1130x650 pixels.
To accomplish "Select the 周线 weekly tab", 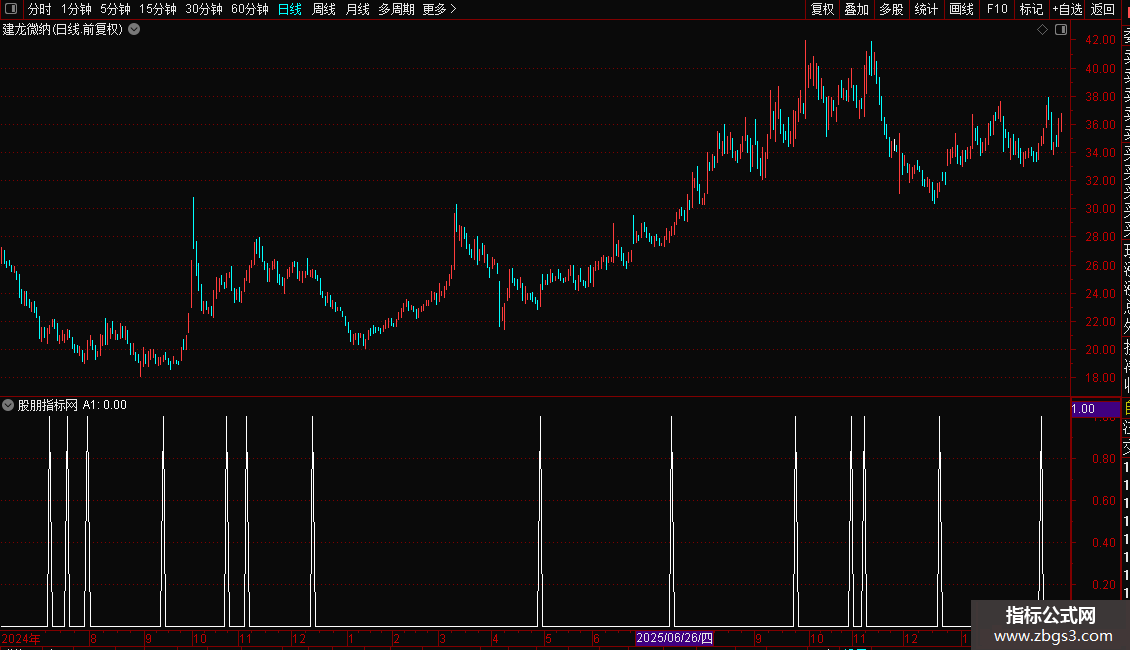I will point(324,9).
